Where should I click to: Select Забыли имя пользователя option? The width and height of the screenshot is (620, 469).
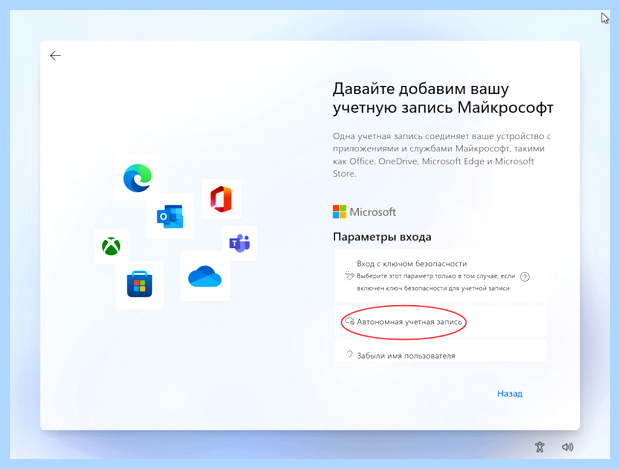point(441,351)
